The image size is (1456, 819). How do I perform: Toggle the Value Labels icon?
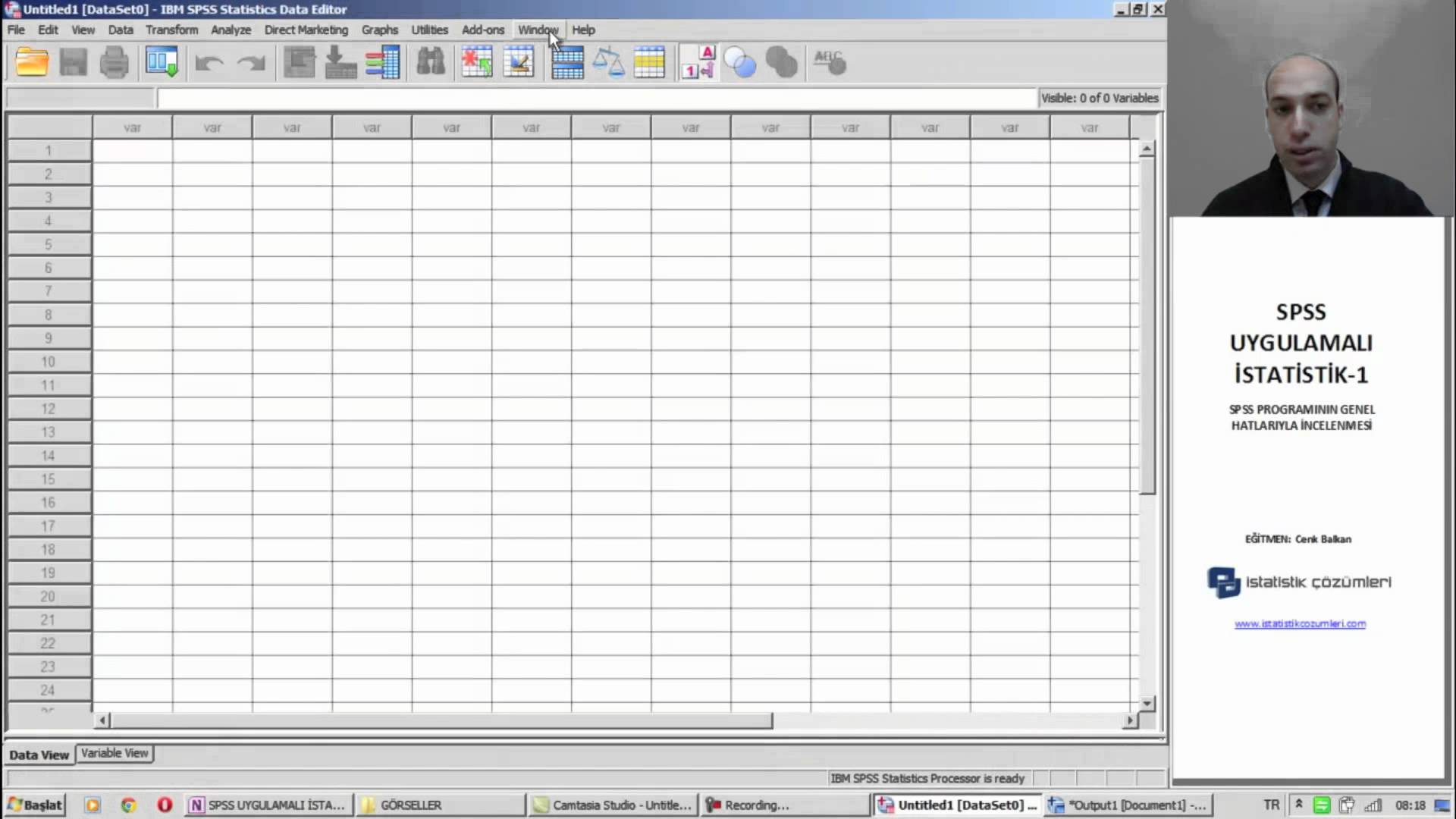698,62
